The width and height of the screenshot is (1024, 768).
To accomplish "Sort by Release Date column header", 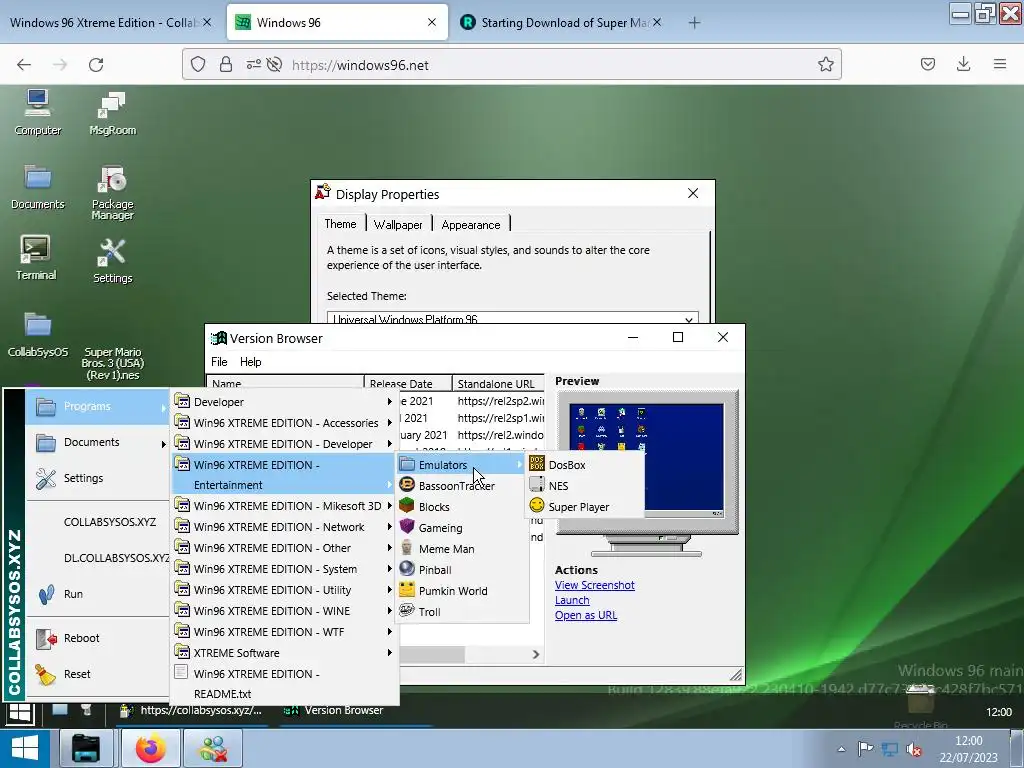I will [x=408, y=383].
